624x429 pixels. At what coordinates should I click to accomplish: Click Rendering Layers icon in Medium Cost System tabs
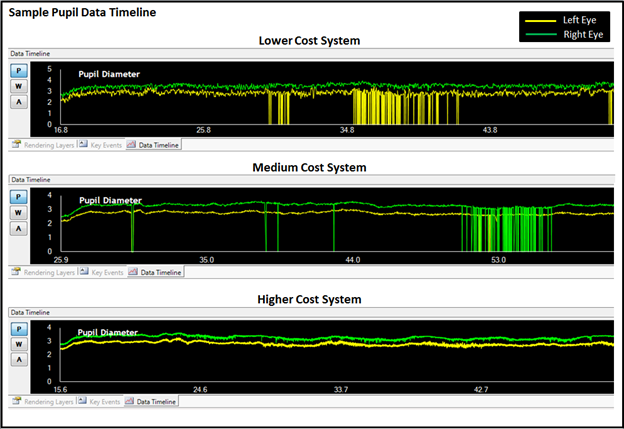(x=16, y=271)
